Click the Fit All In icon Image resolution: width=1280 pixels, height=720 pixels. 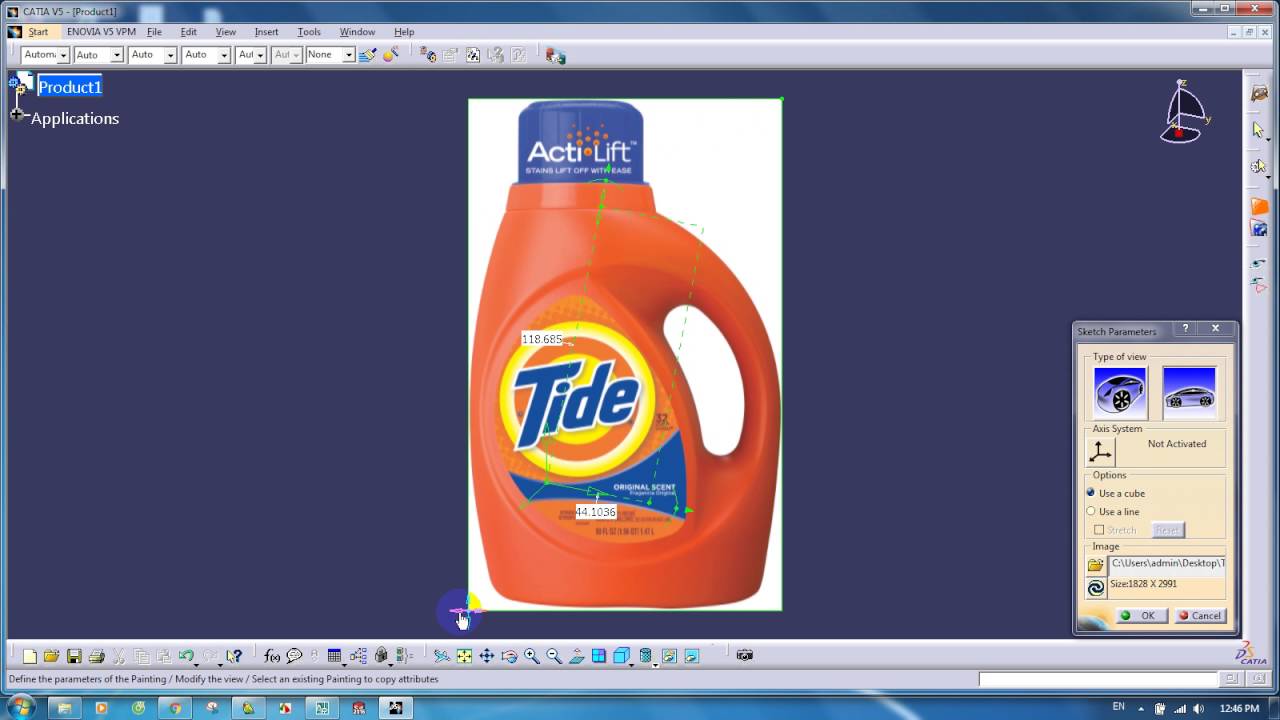[464, 656]
